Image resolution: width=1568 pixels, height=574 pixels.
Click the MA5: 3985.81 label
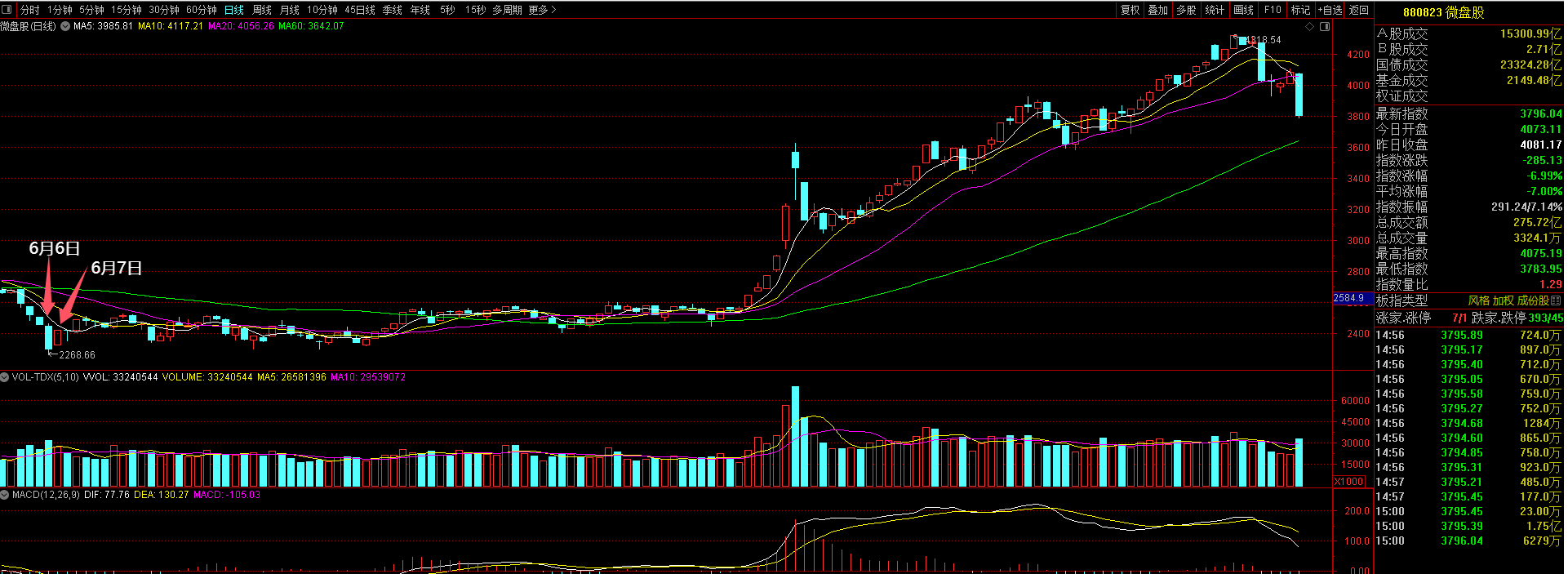[x=103, y=26]
